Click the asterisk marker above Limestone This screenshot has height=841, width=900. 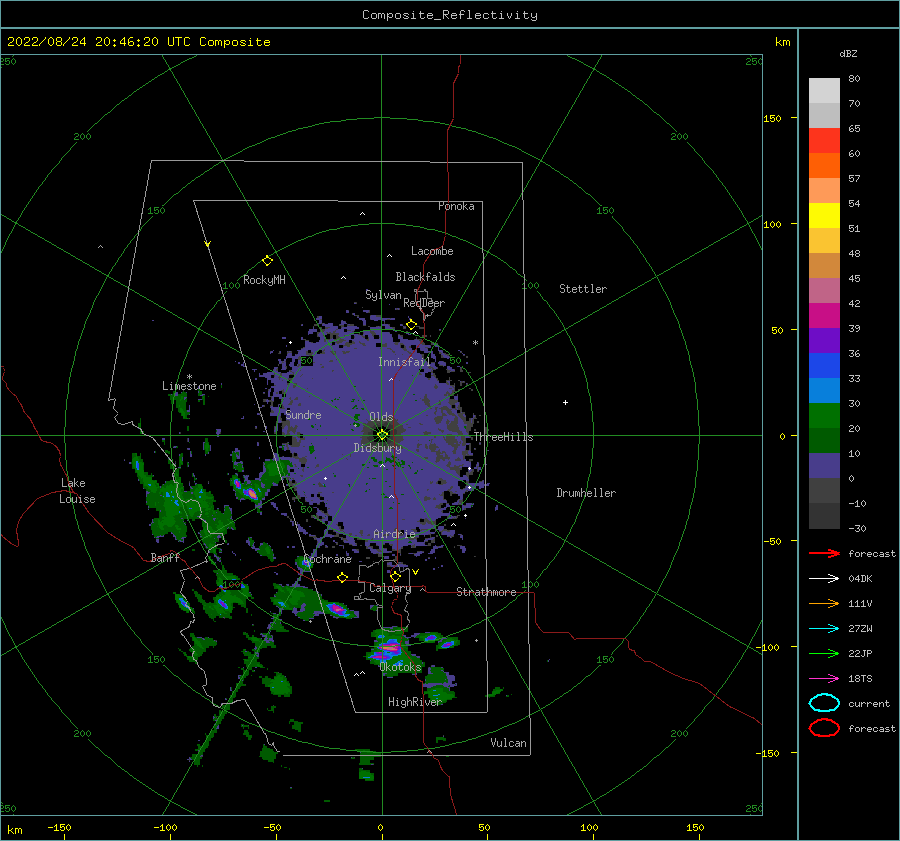click(x=189, y=377)
